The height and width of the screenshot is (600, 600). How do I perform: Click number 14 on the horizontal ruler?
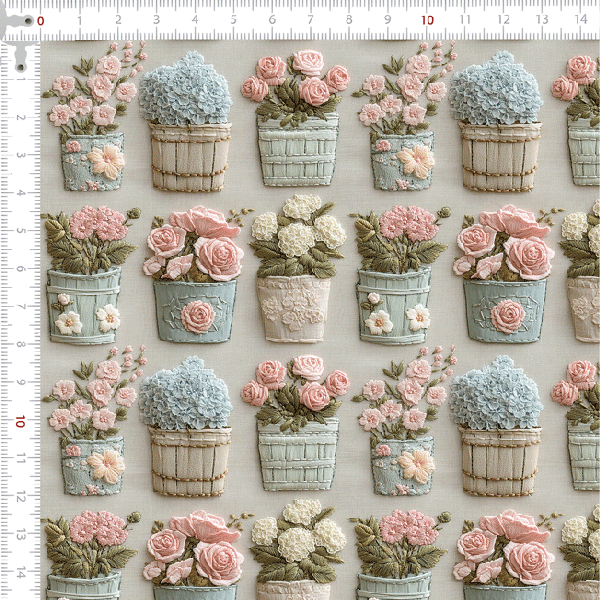pos(581,19)
